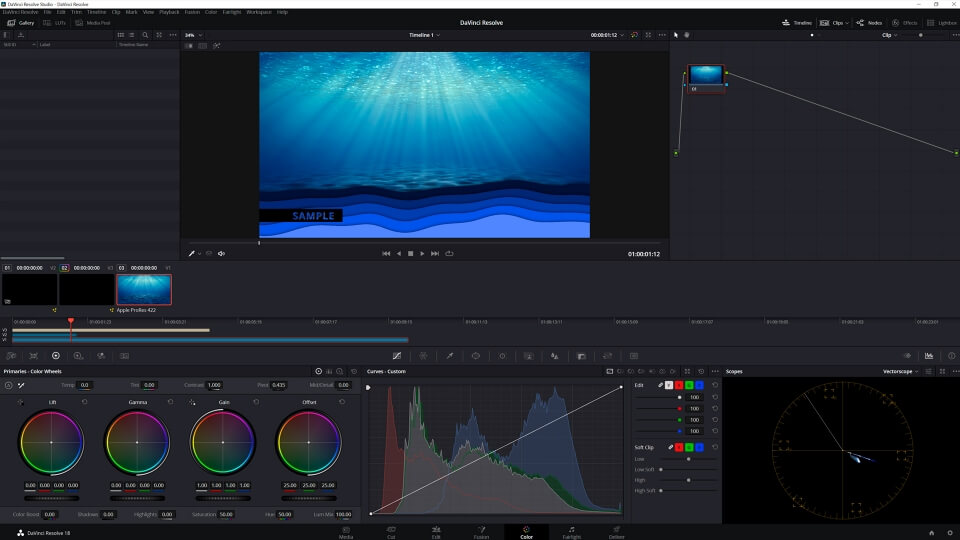Open the Timeline 1 name dropdown

424,35
